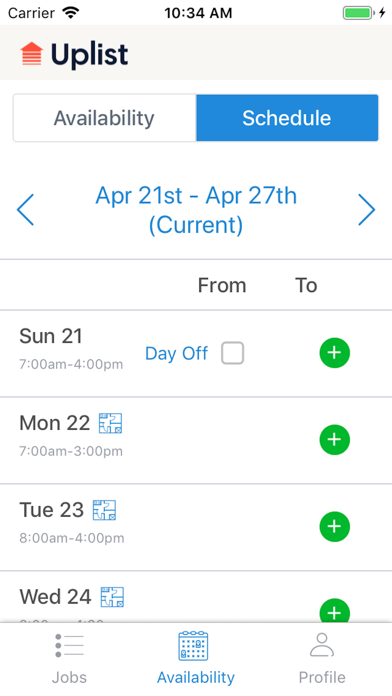Open the Jobs tab in bottom bar

click(69, 659)
